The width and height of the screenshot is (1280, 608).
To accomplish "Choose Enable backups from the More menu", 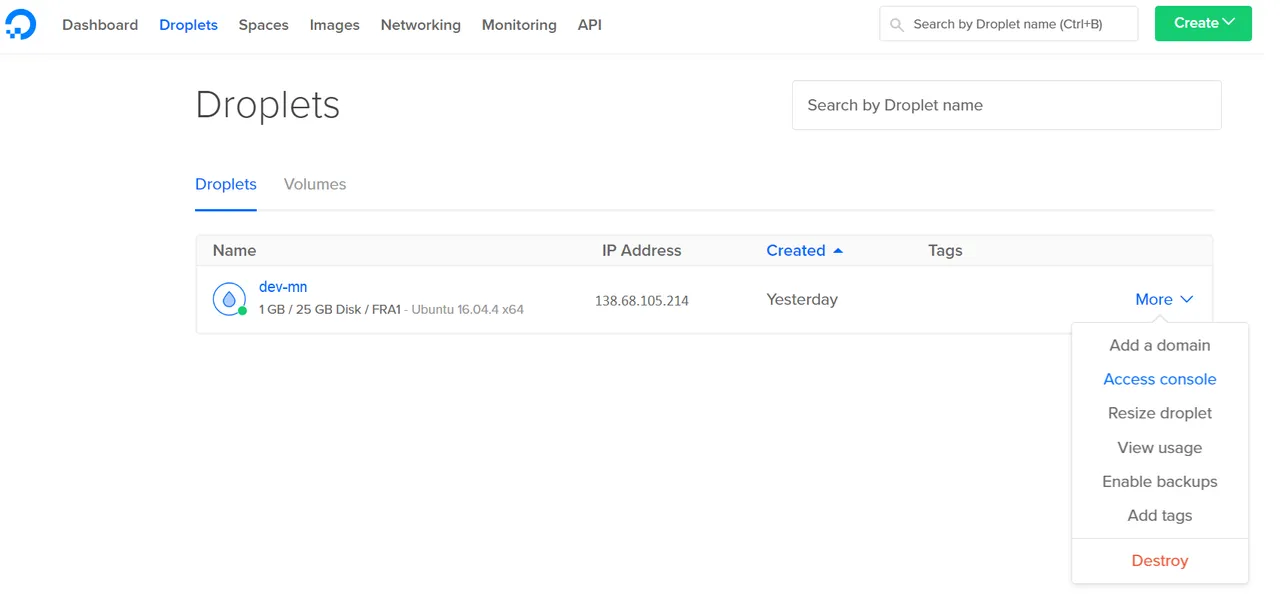I will click(x=1160, y=482).
